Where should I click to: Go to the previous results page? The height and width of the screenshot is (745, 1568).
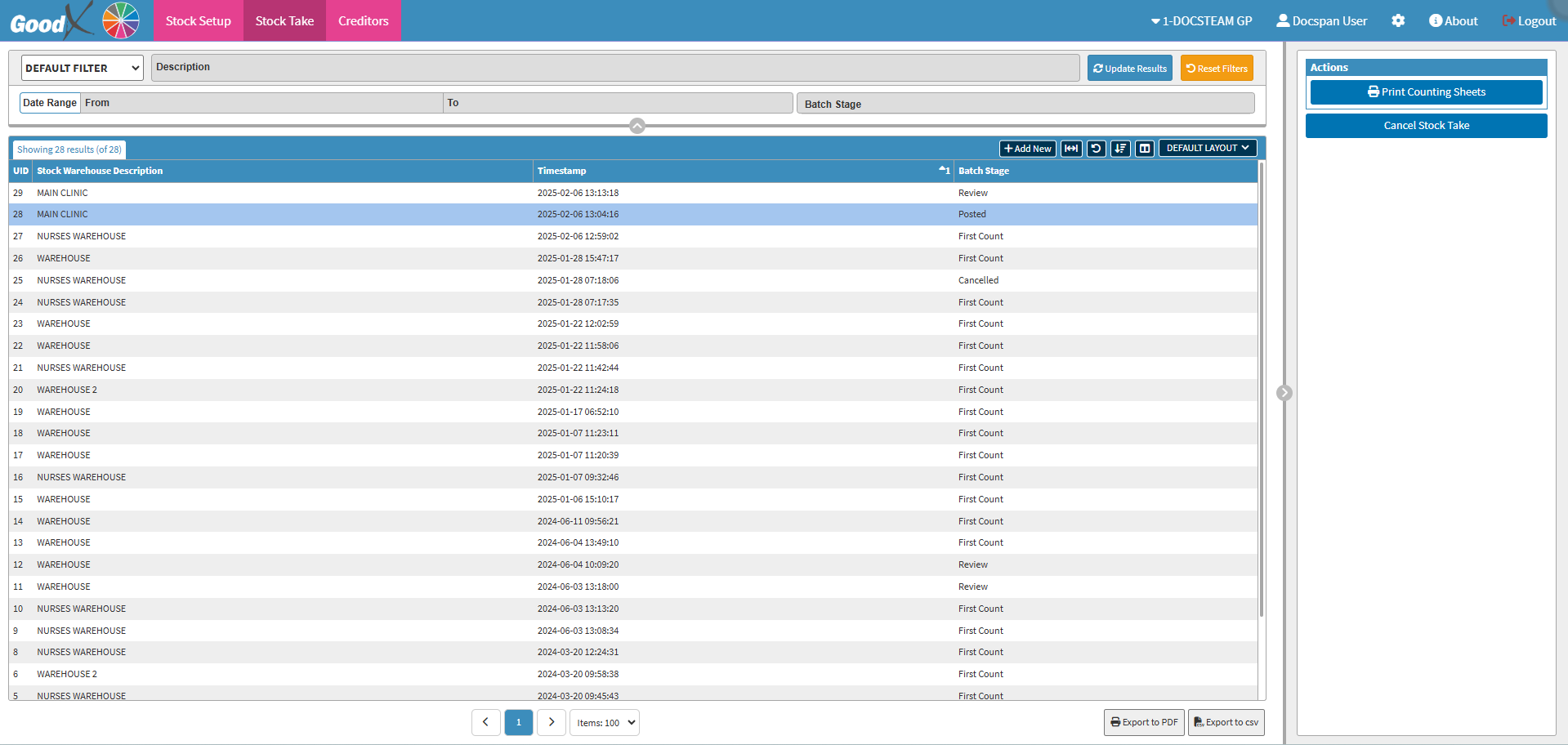click(x=485, y=722)
